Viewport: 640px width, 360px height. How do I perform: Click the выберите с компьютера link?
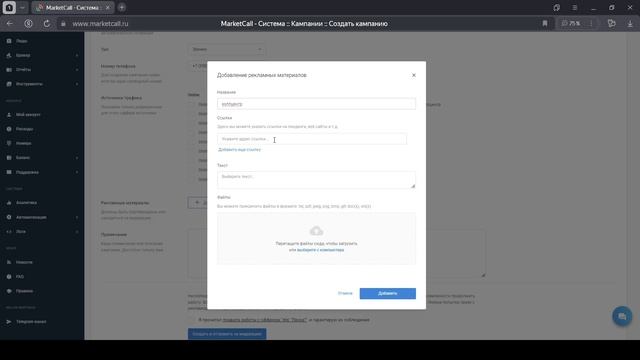(320, 250)
